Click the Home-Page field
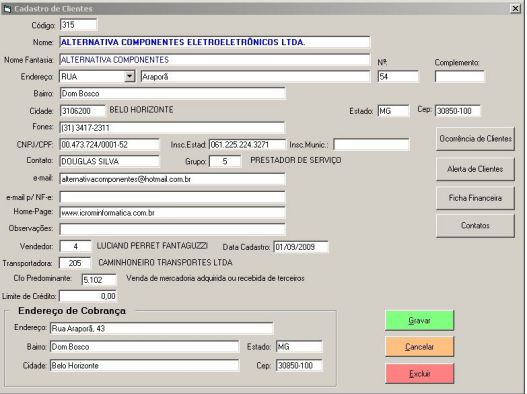527x394 pixels. coord(172,213)
